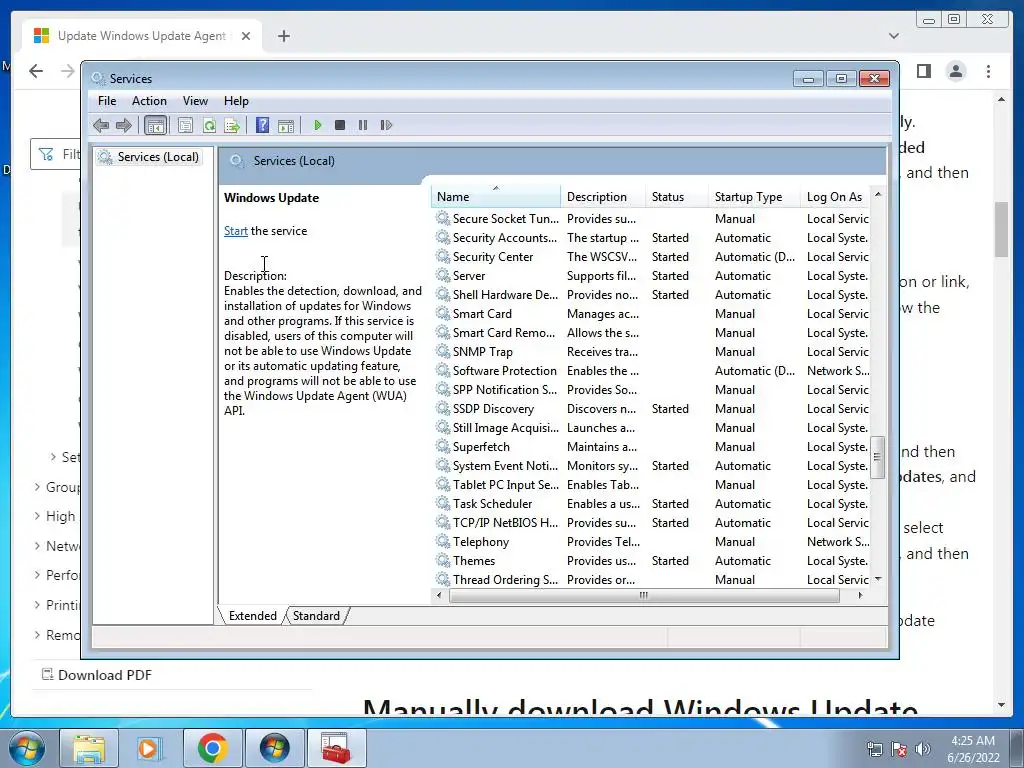Open the Chrome profile avatar icon
Screen dimensions: 1024x768
[955, 71]
